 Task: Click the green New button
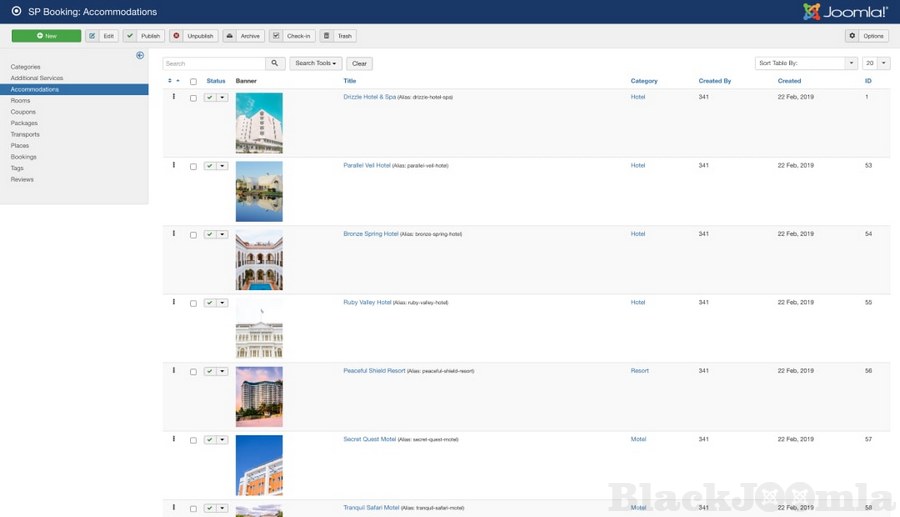(x=46, y=36)
